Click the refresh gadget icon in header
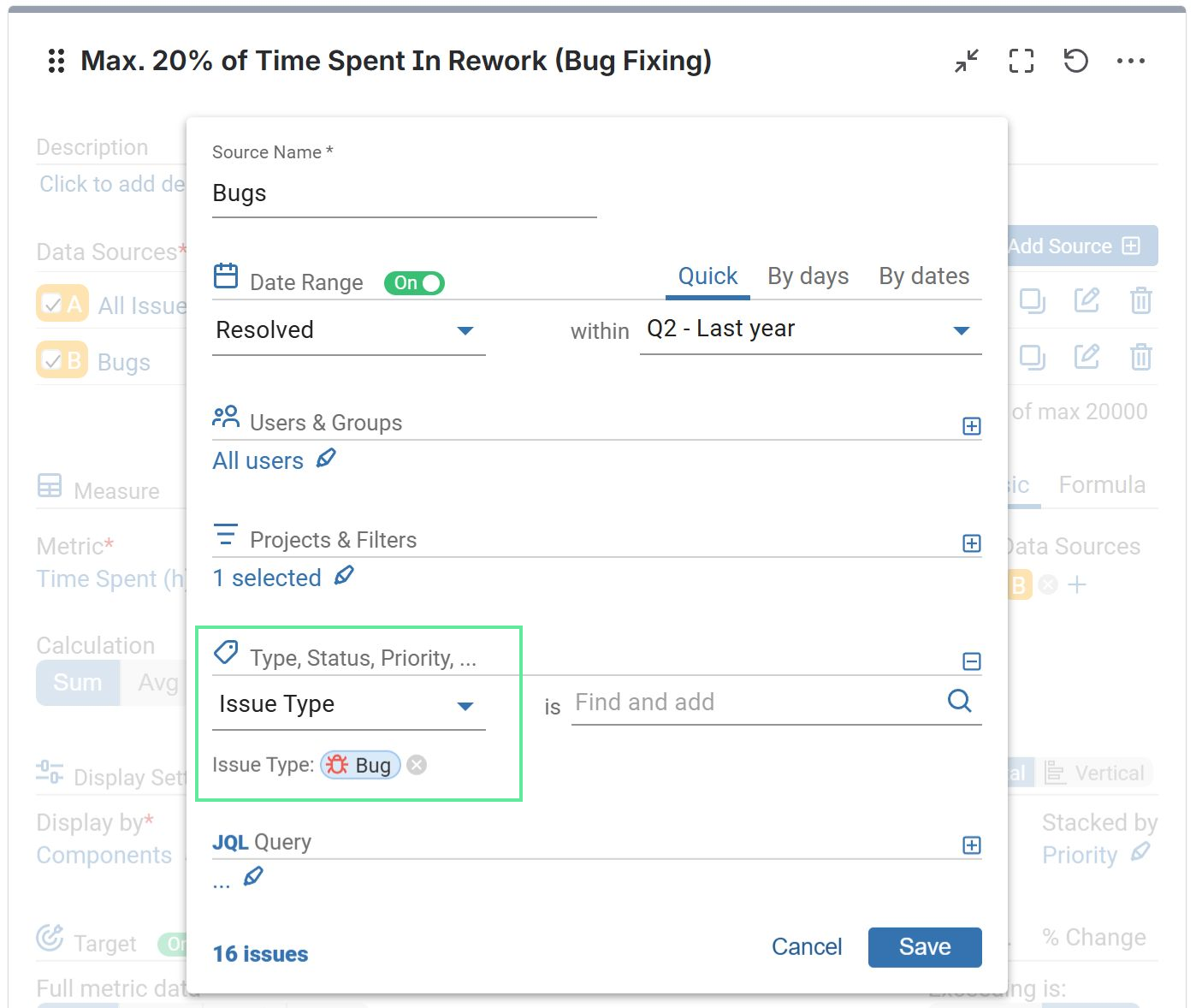 tap(1075, 61)
